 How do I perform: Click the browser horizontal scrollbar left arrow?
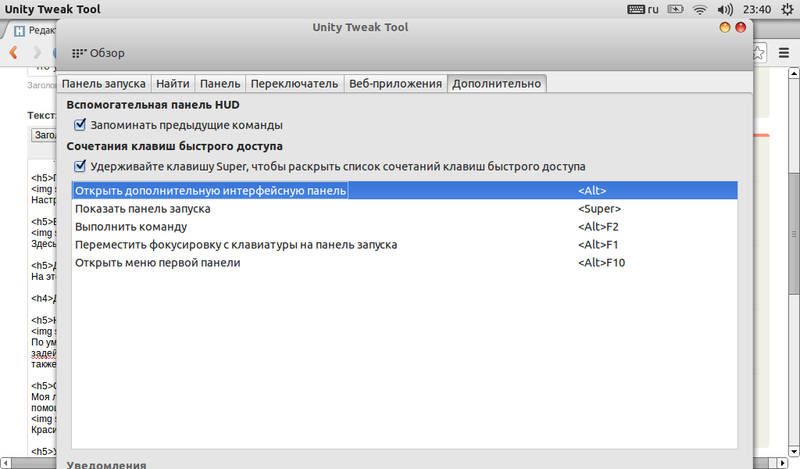[6, 463]
